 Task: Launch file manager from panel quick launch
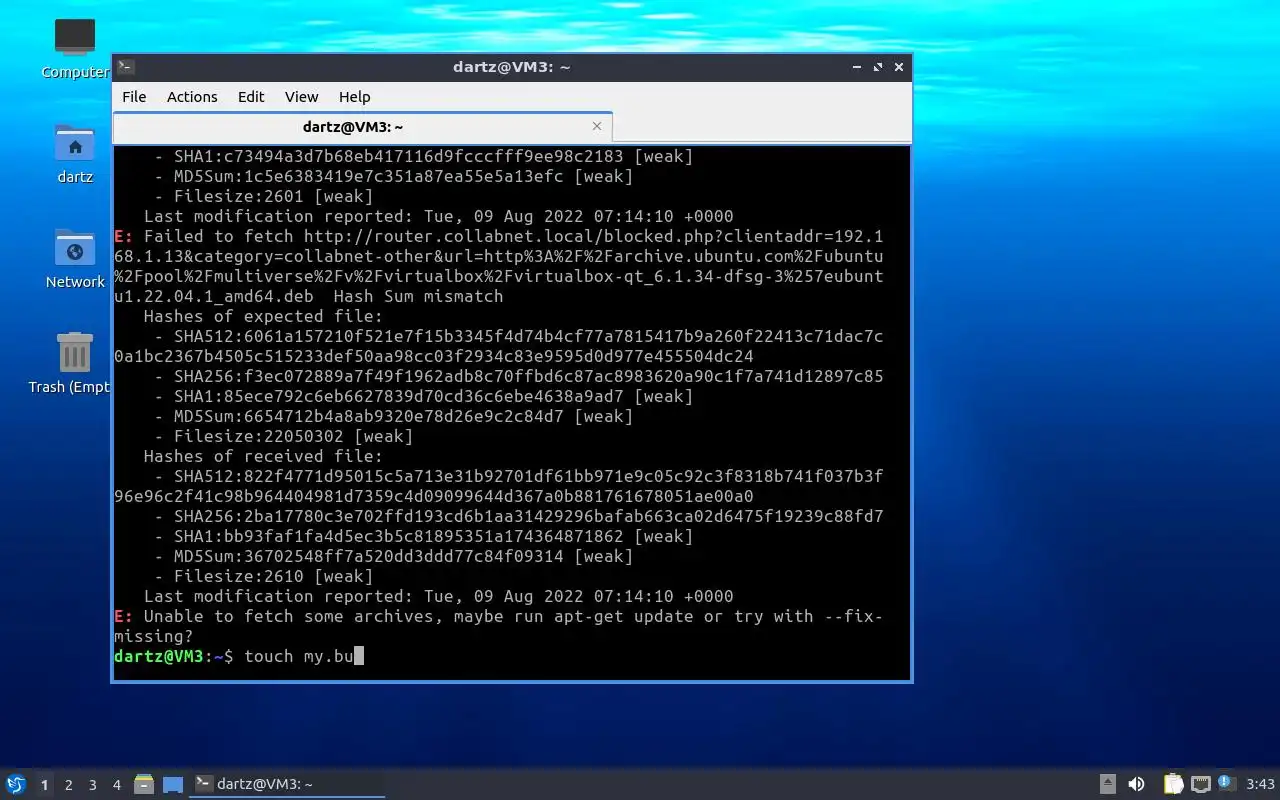(x=144, y=785)
